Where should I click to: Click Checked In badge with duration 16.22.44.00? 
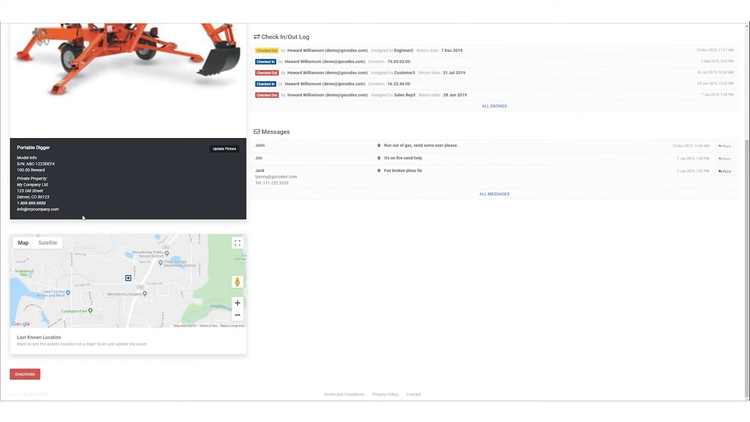(x=265, y=84)
